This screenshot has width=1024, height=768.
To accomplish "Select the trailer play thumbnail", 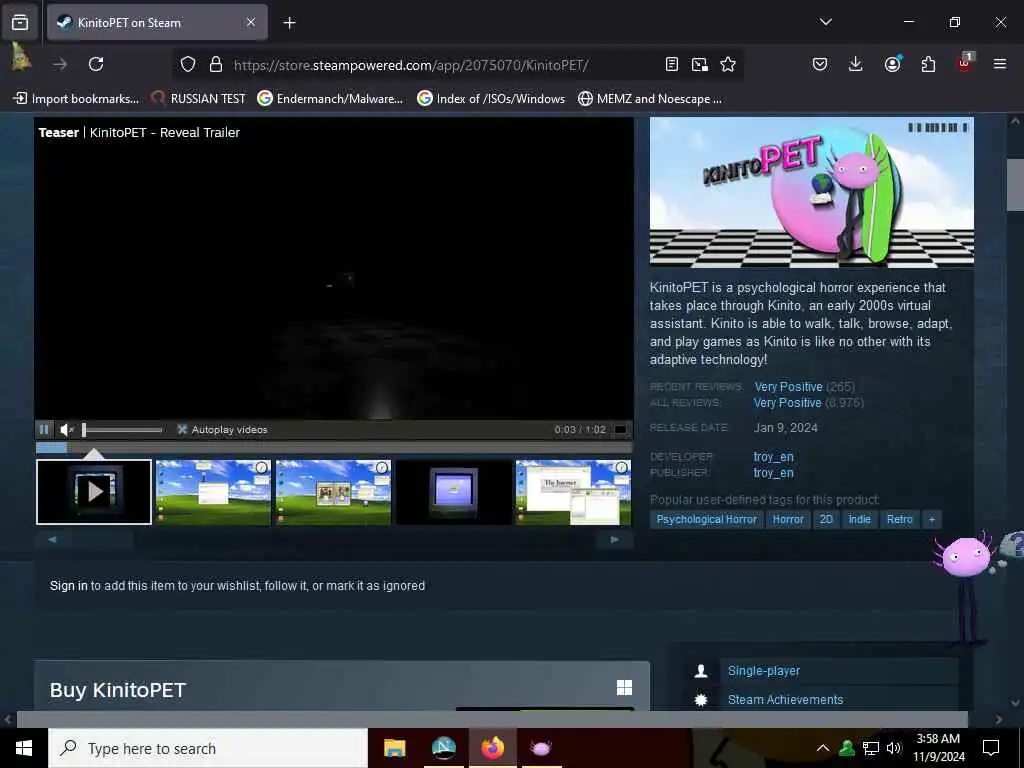I will pyautogui.click(x=94, y=492).
